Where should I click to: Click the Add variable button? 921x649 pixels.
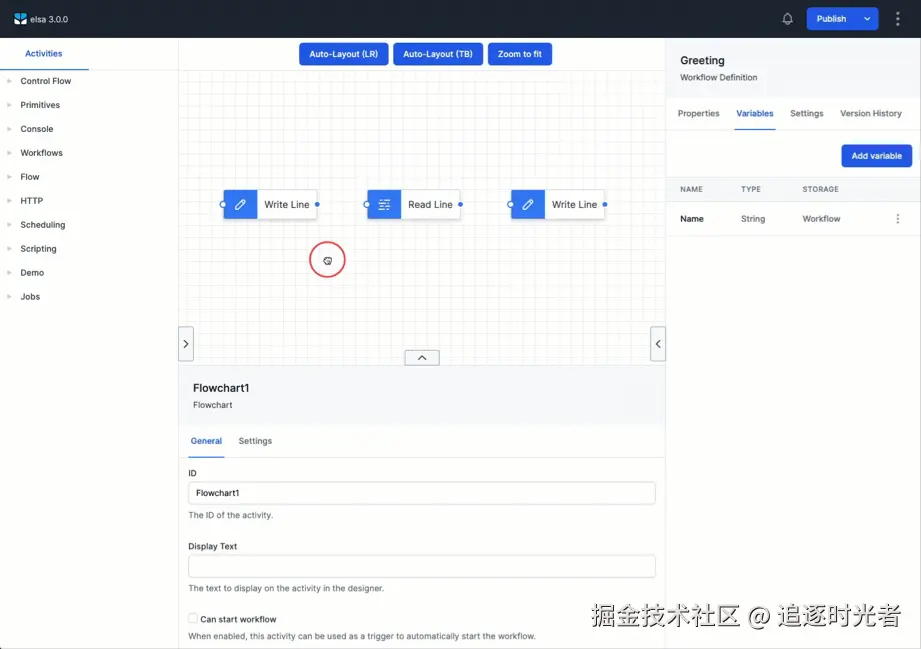coord(876,156)
